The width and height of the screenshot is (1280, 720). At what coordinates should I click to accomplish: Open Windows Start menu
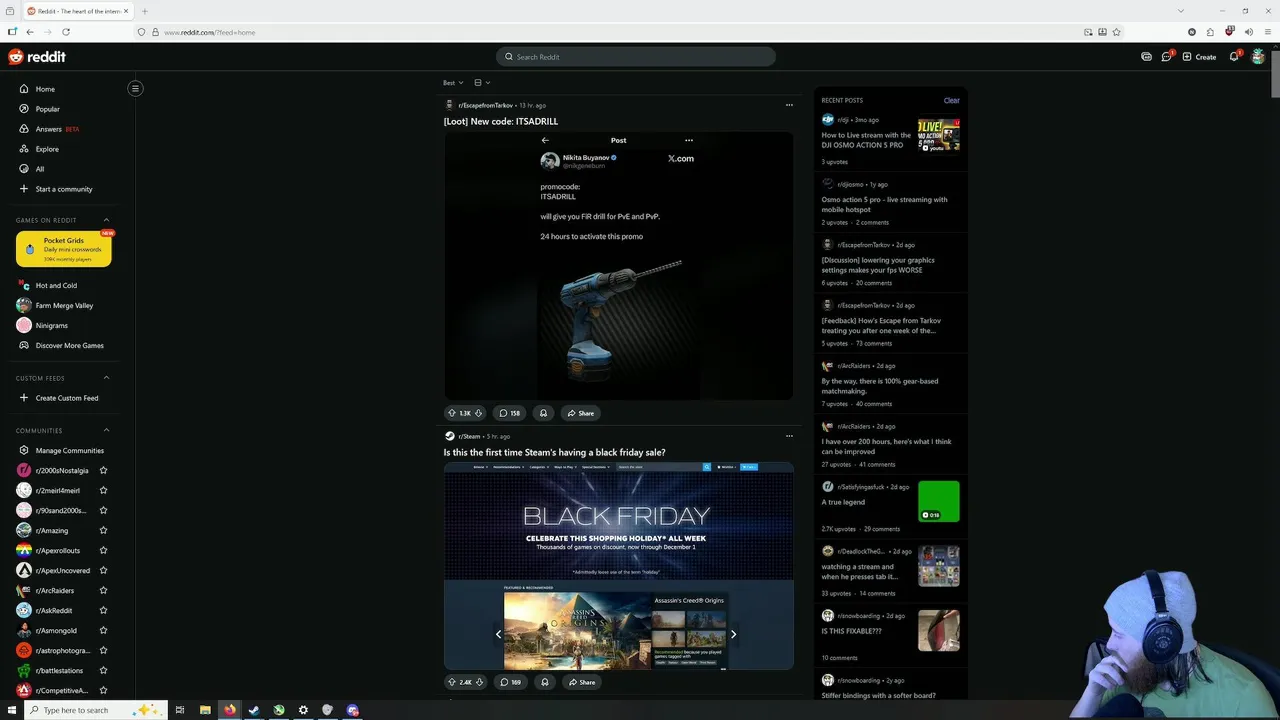[x=12, y=710]
